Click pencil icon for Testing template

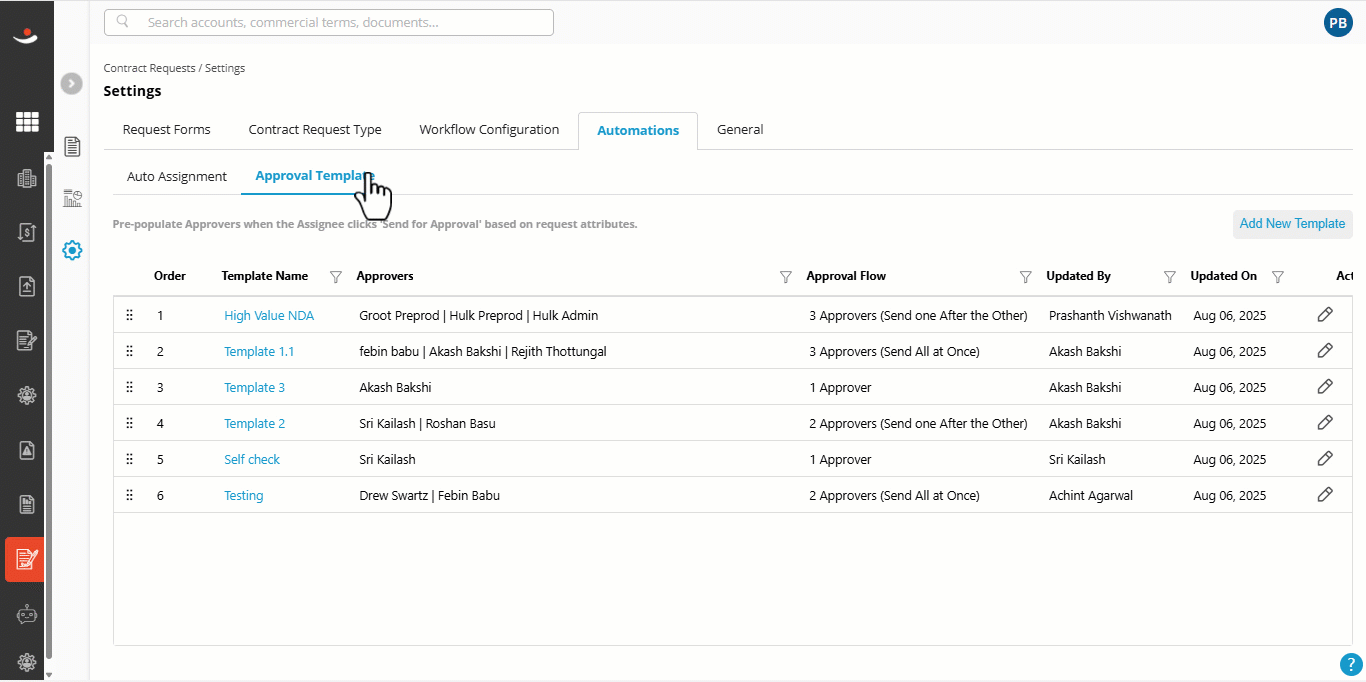pos(1325,495)
